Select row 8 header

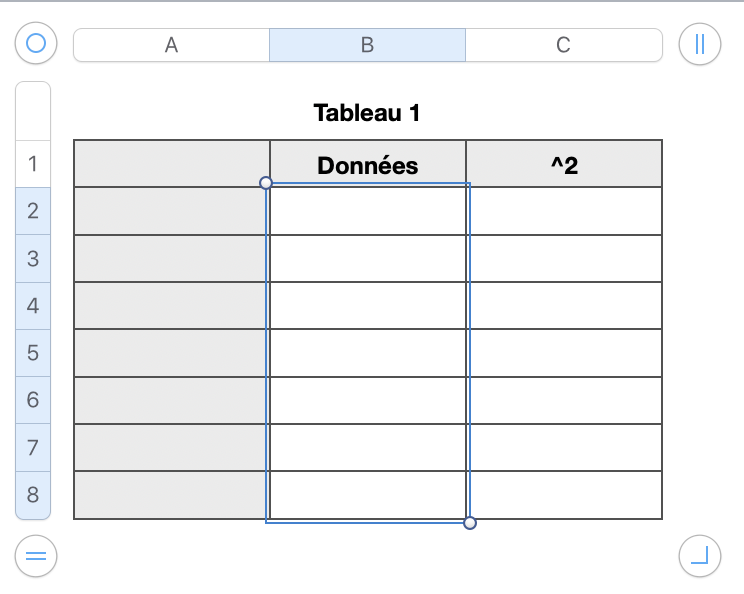tap(33, 495)
